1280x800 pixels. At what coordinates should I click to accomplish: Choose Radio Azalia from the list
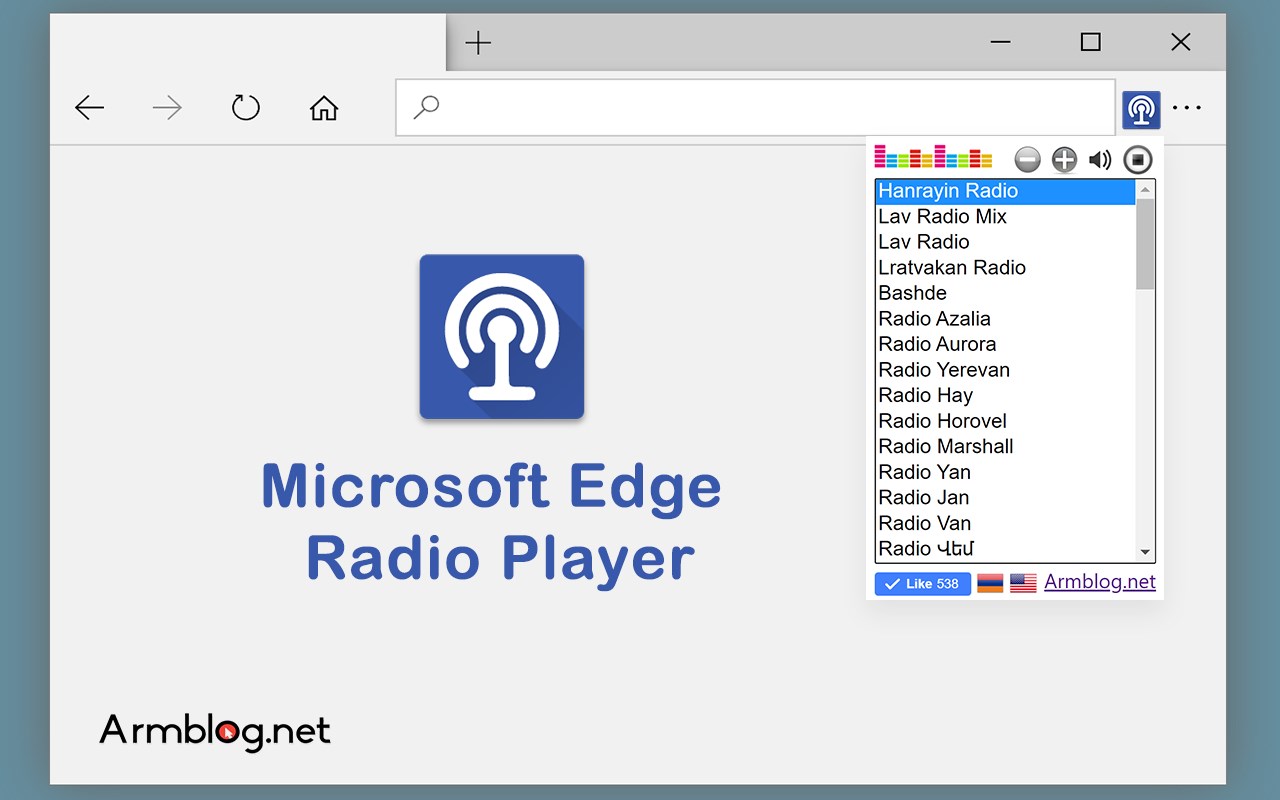pos(1005,319)
